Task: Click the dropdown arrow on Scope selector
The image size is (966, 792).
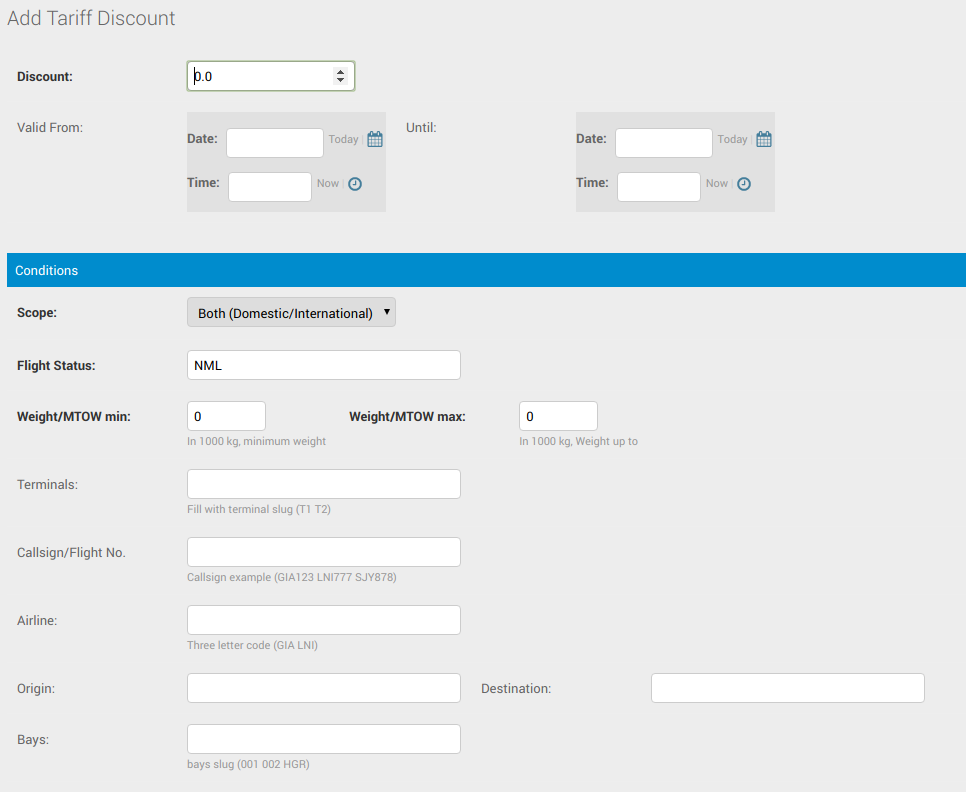Action: click(387, 312)
